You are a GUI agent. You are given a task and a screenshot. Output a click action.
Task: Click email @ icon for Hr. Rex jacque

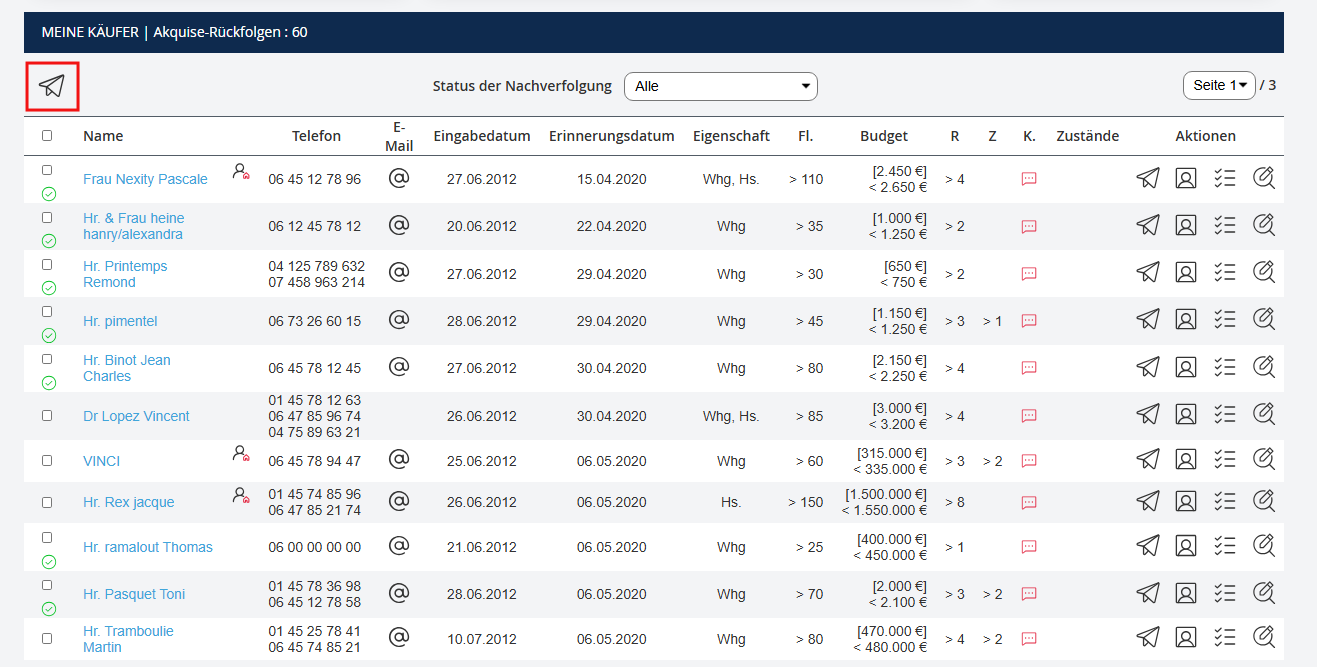coord(399,501)
